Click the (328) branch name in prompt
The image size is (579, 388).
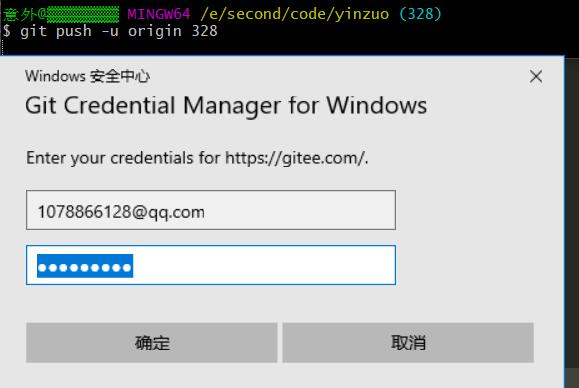point(420,14)
